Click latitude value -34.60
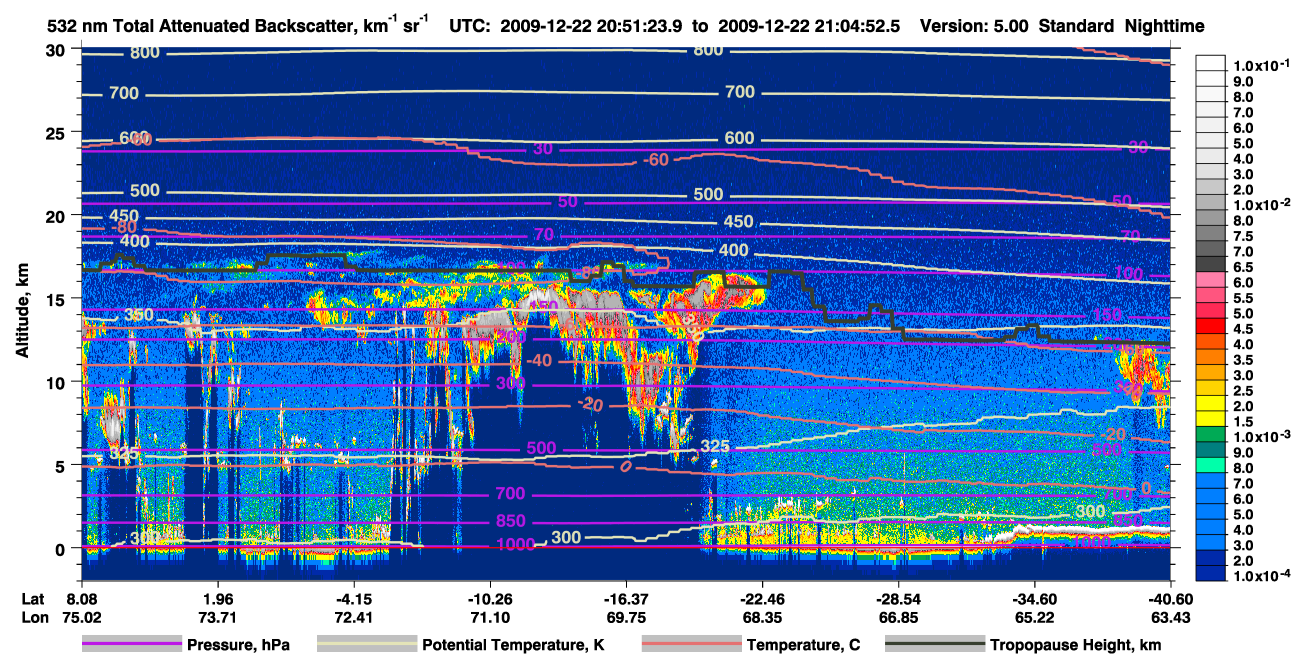Image resolution: width=1300 pixels, height=667 pixels. tap(1034, 598)
